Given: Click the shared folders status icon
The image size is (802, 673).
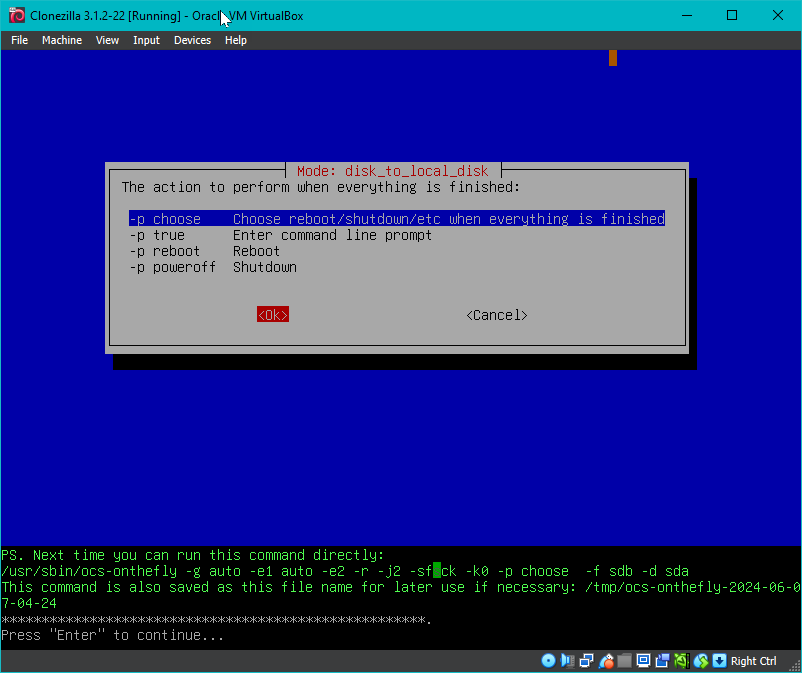Looking at the screenshot, I should click(624, 661).
